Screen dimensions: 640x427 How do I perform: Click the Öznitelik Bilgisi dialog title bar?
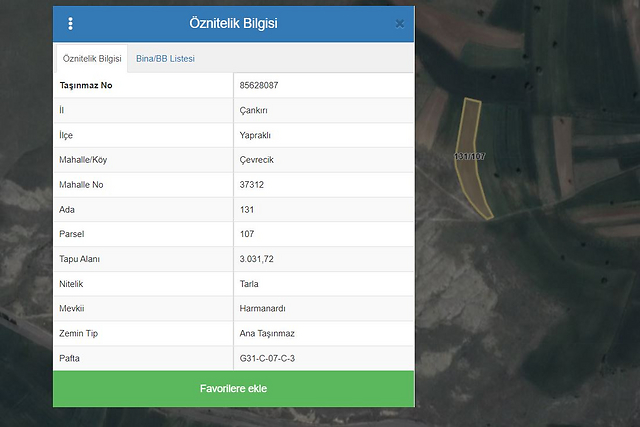pos(233,23)
